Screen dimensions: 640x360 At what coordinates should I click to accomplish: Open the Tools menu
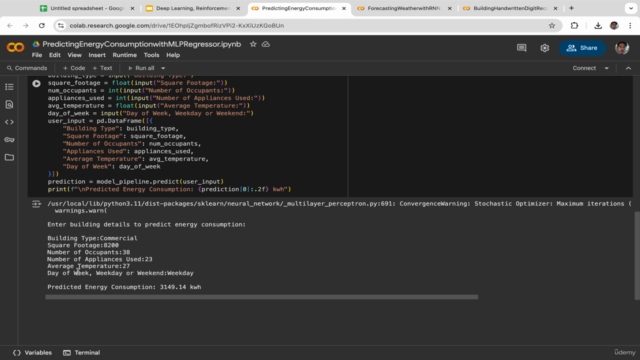click(151, 55)
